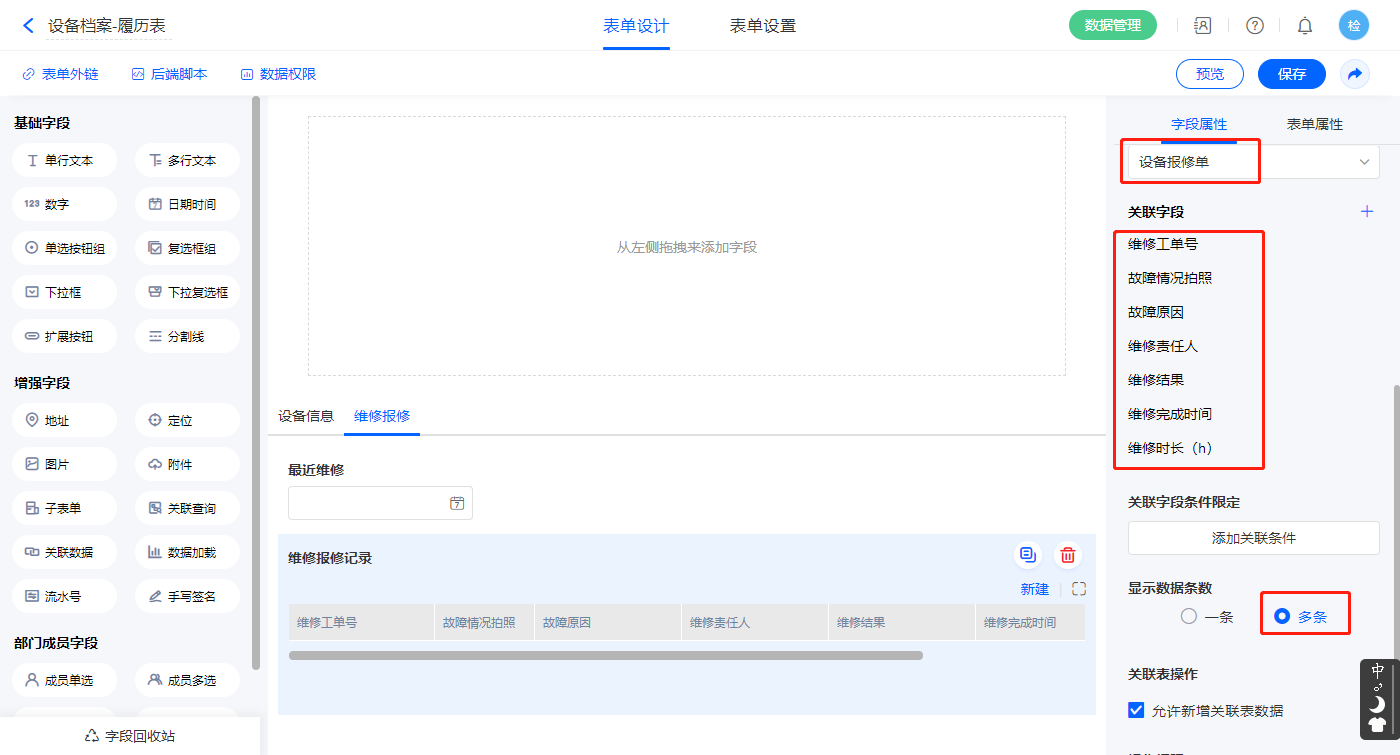Select the 下拉框 field type

point(64,292)
